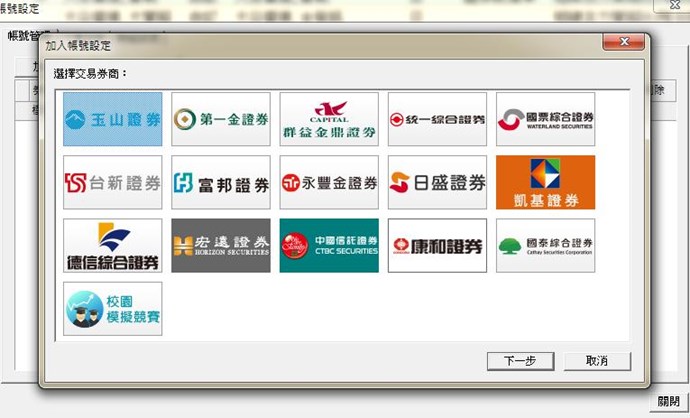Screen dimensions: 690x418
Task: Click the 關閉 button in parent window
Action: coord(668,401)
